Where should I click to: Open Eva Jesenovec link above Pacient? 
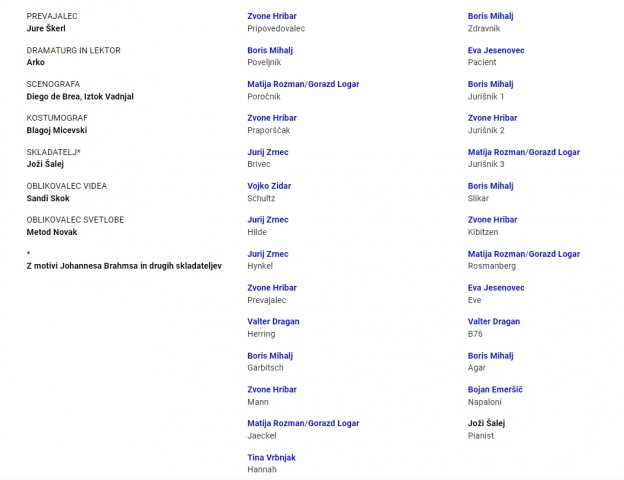coord(496,51)
